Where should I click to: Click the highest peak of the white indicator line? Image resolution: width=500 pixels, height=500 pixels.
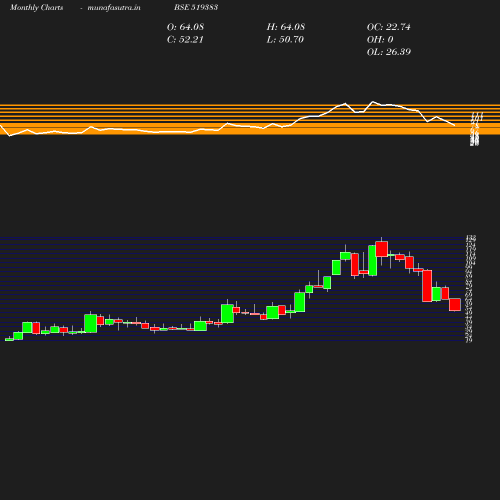coord(373,101)
